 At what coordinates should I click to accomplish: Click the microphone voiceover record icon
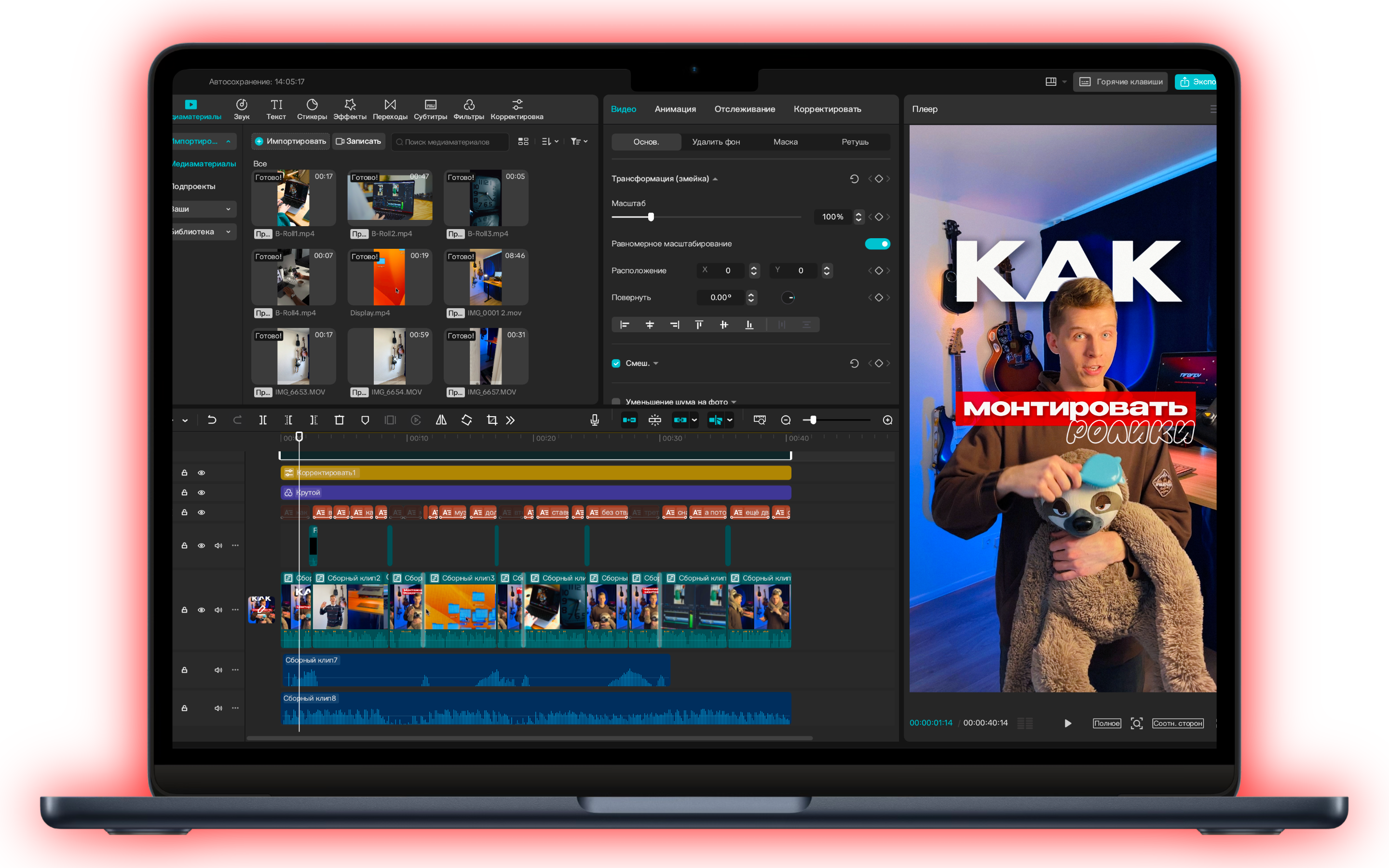tap(595, 420)
